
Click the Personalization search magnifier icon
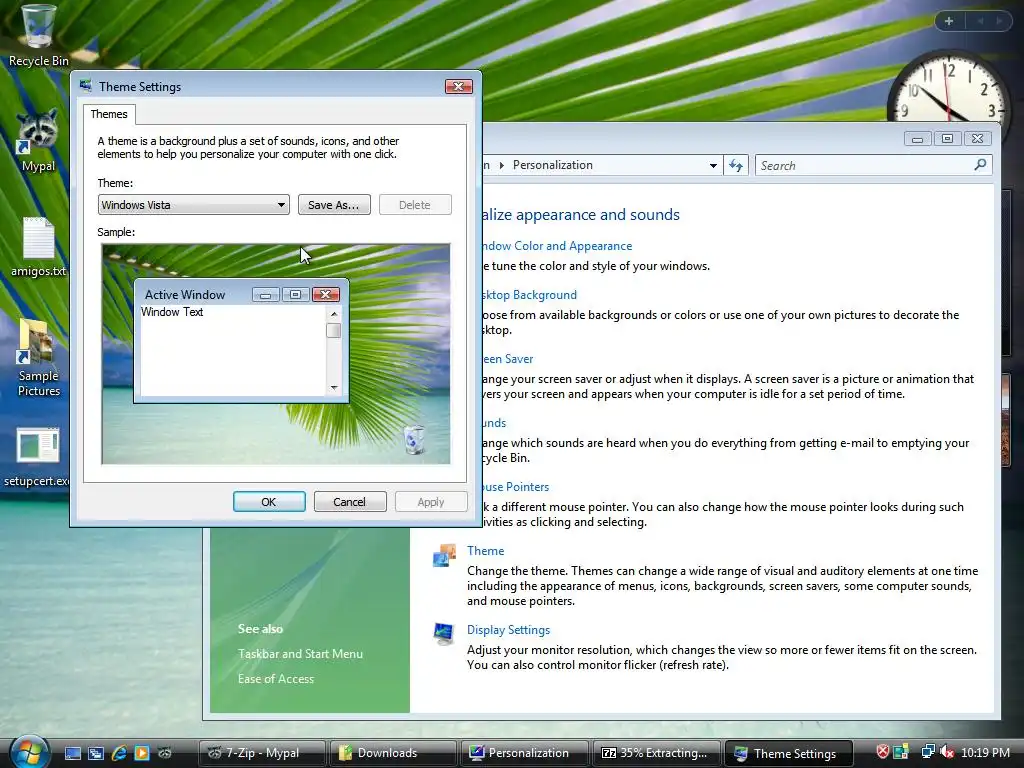coord(980,165)
